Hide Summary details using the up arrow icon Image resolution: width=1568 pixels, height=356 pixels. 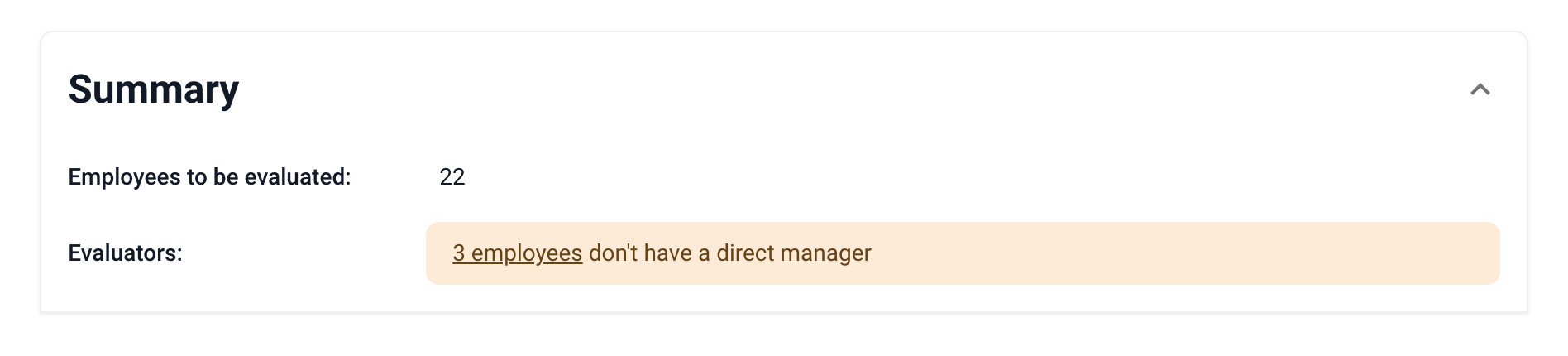[x=1480, y=89]
